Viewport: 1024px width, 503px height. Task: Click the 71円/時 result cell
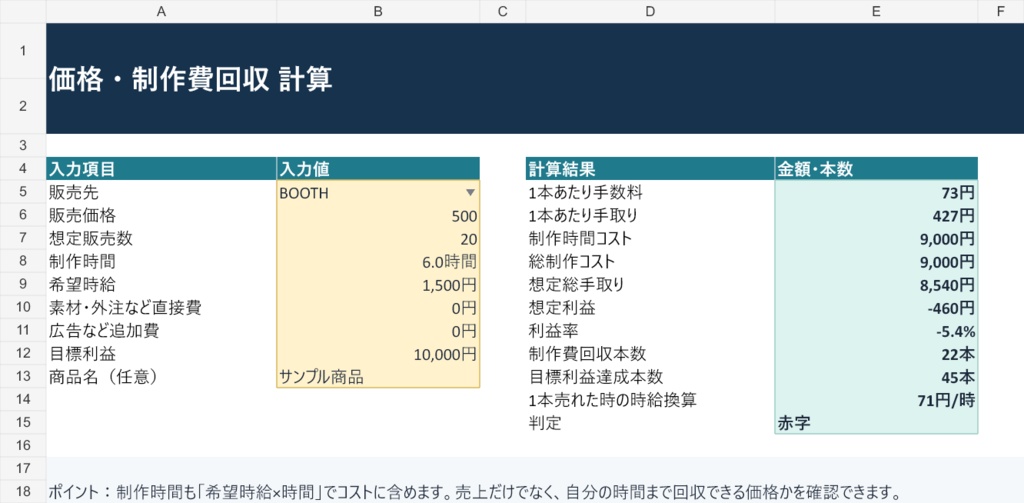(876, 400)
